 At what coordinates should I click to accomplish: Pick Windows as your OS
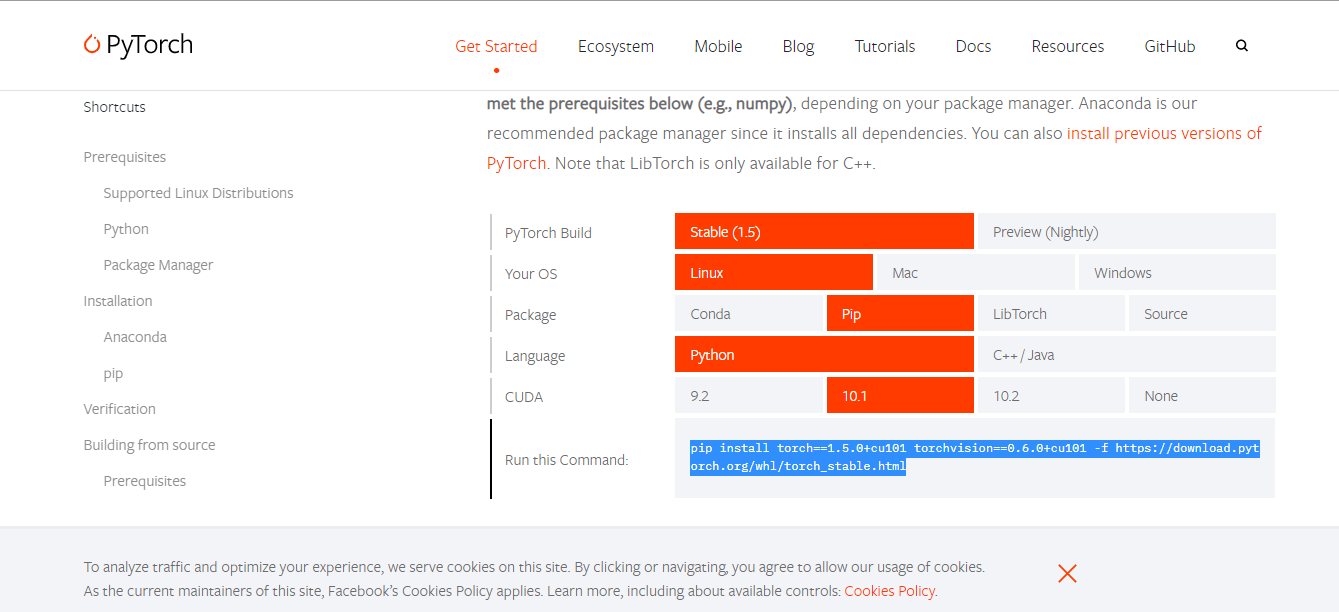[x=1176, y=272]
